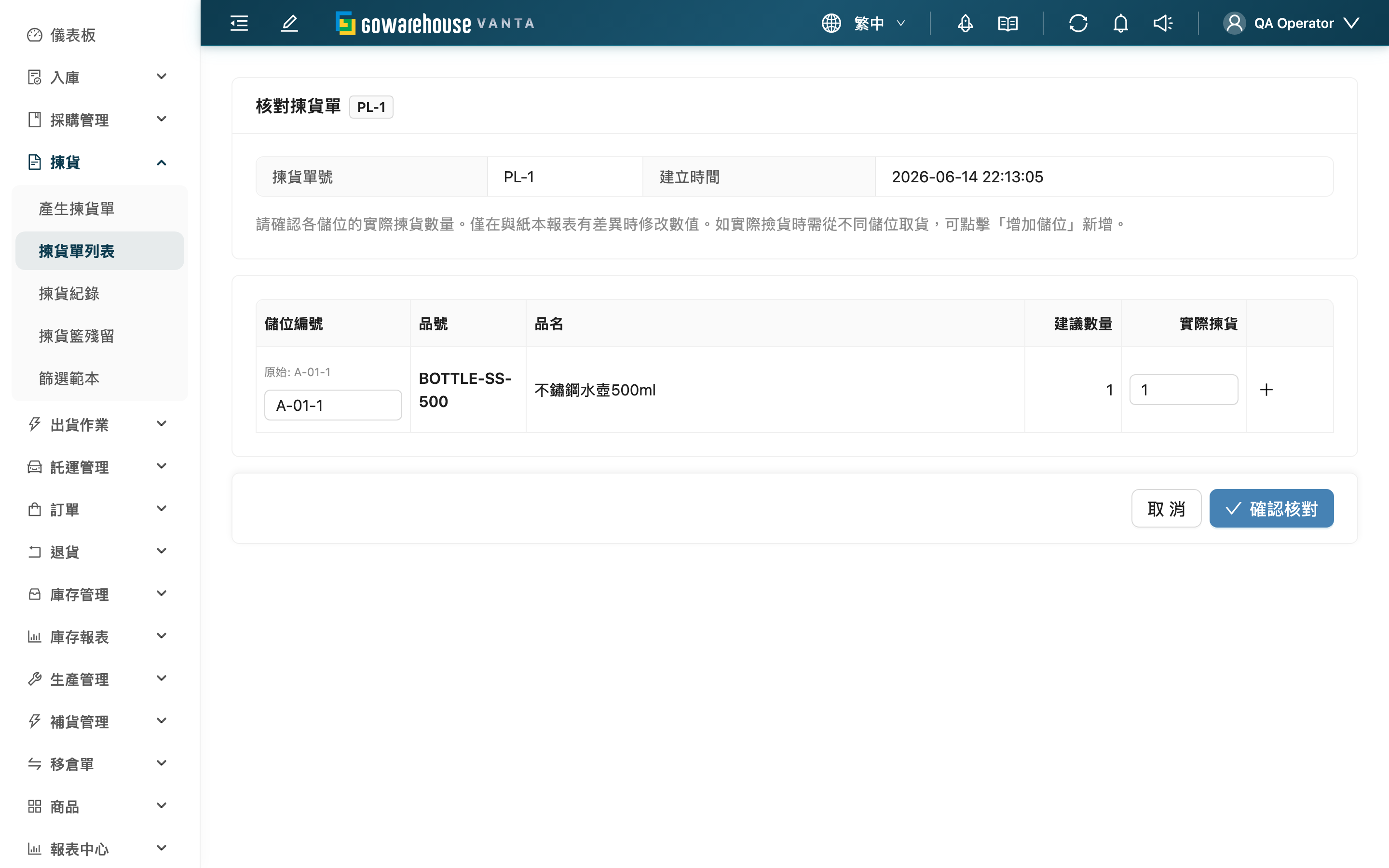Expand the 退貨 menu chevron

[x=161, y=551]
